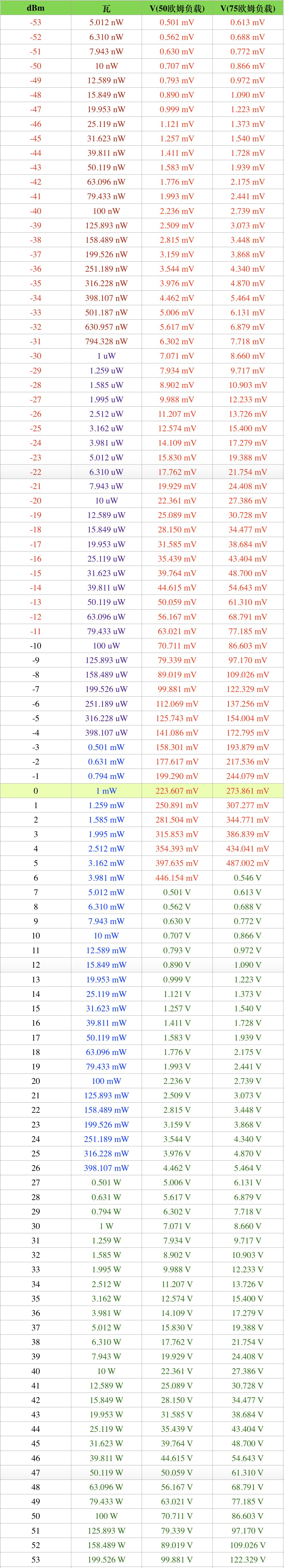
Task: Select the 0.501 mW cell
Action: (x=106, y=747)
